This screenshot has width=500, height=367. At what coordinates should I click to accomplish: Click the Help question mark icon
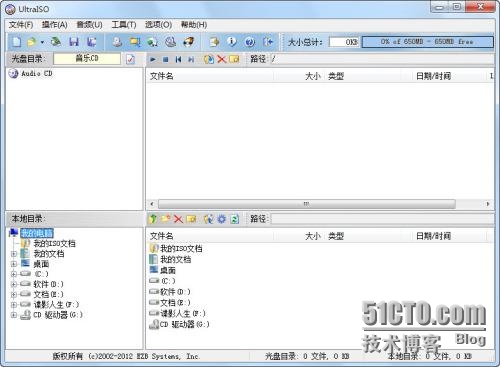(250, 42)
